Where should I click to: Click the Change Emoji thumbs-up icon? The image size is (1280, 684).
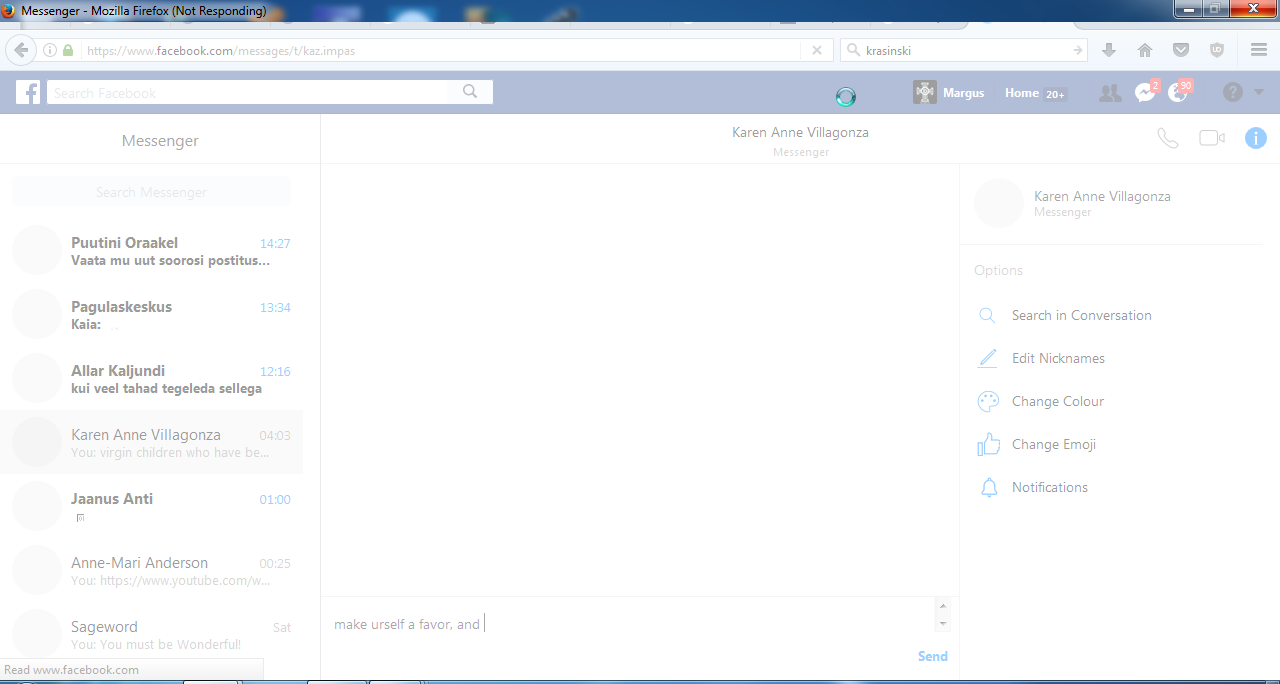pyautogui.click(x=988, y=444)
